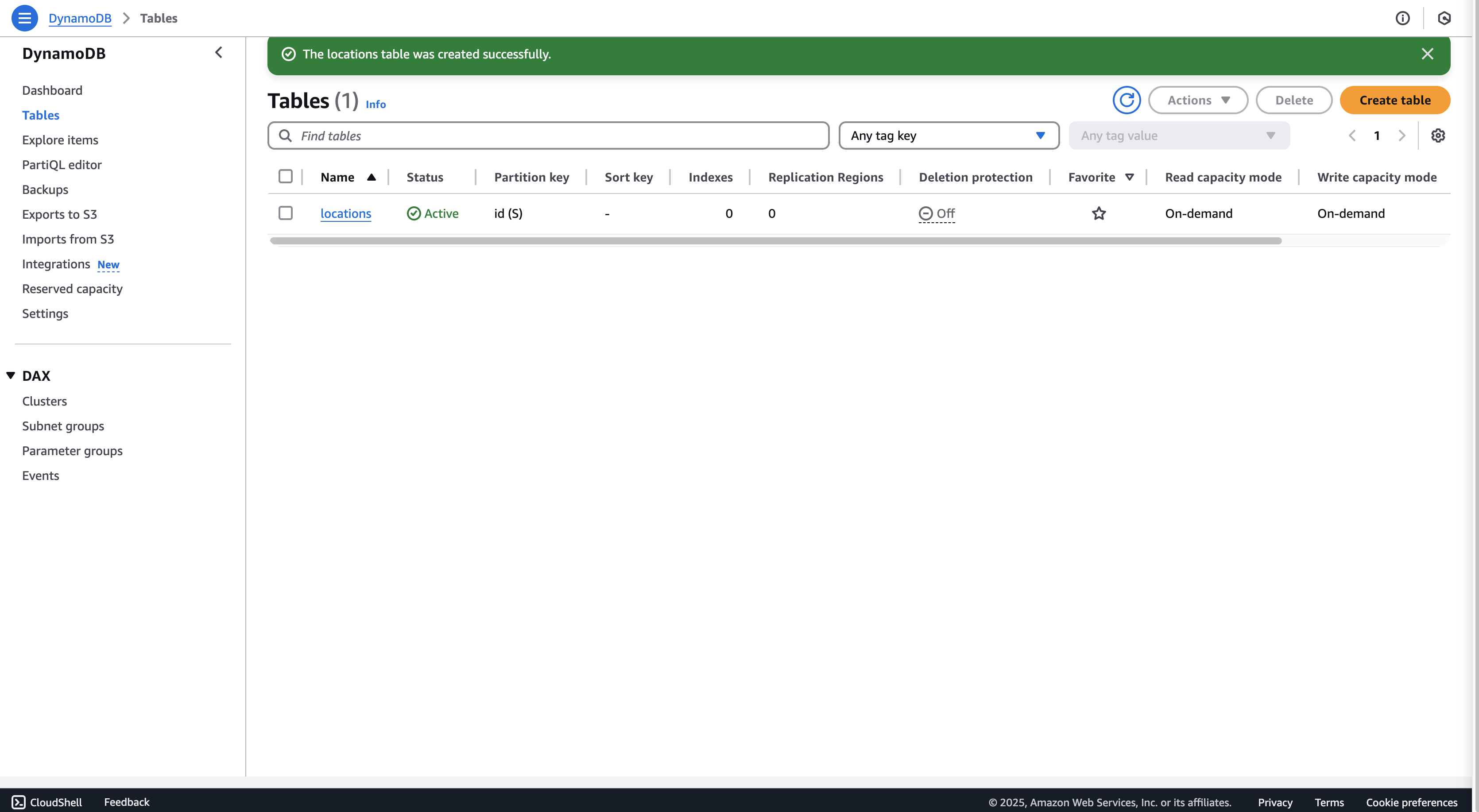Click the Find tables search field
The image size is (1479, 812).
pyautogui.click(x=548, y=135)
